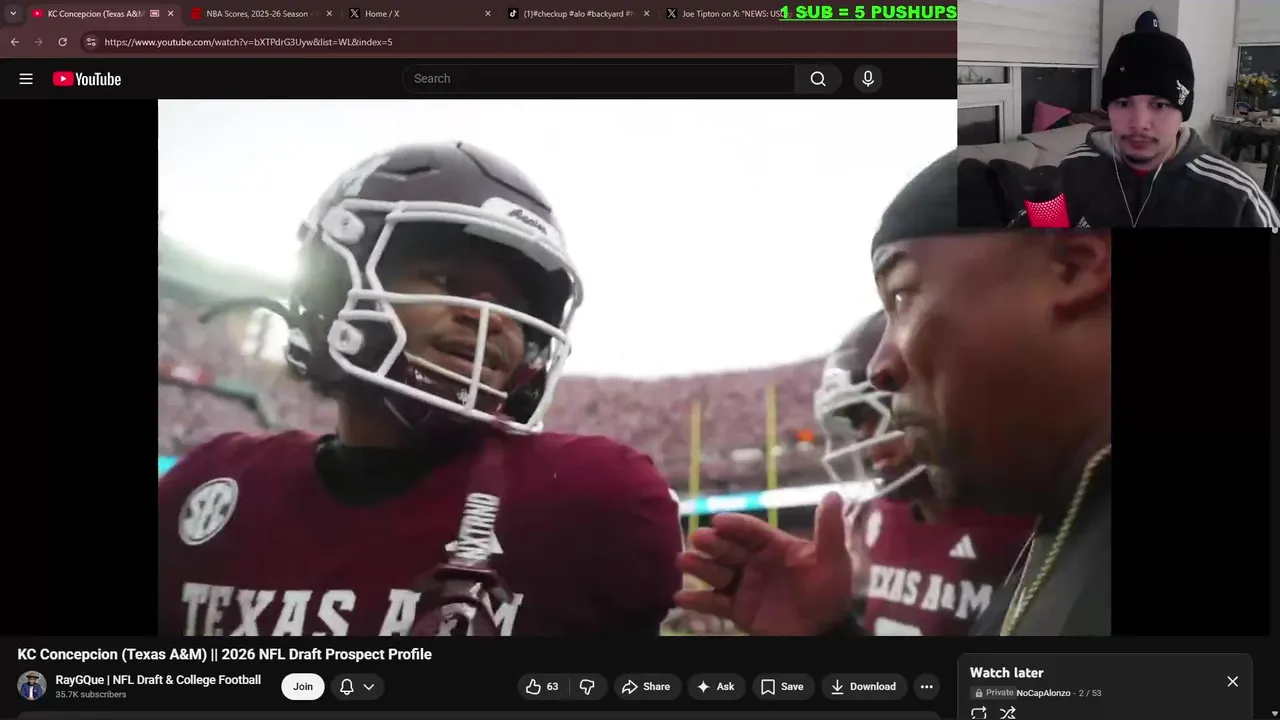Reload the page with the refresh icon
1280x720 pixels.
62,42
